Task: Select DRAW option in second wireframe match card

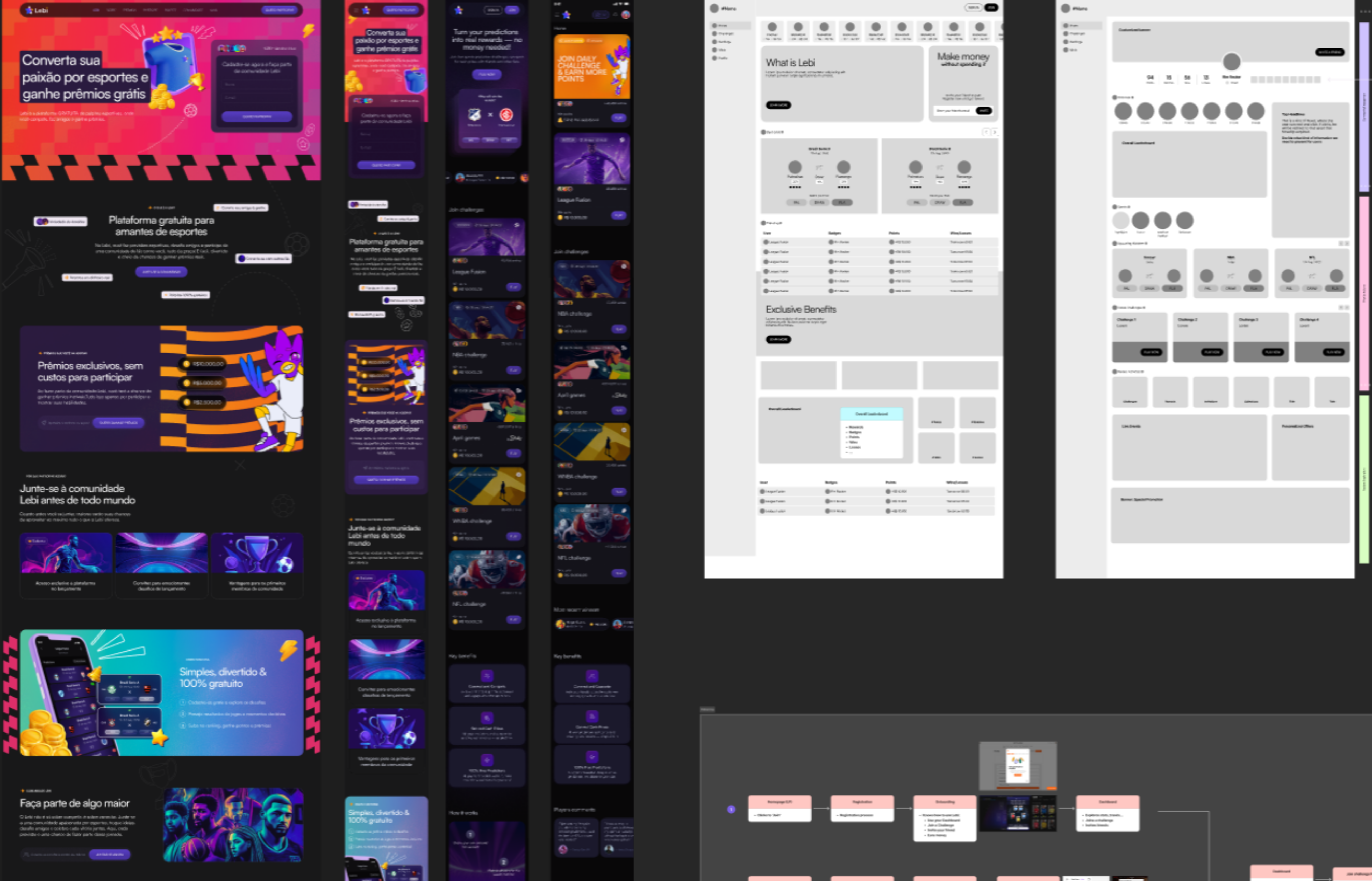Action: click(940, 202)
